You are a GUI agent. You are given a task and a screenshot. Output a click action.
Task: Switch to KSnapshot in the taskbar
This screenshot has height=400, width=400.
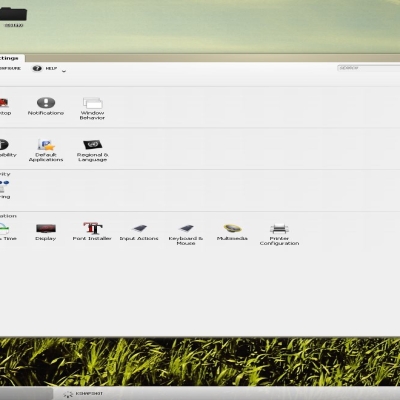tap(83, 394)
